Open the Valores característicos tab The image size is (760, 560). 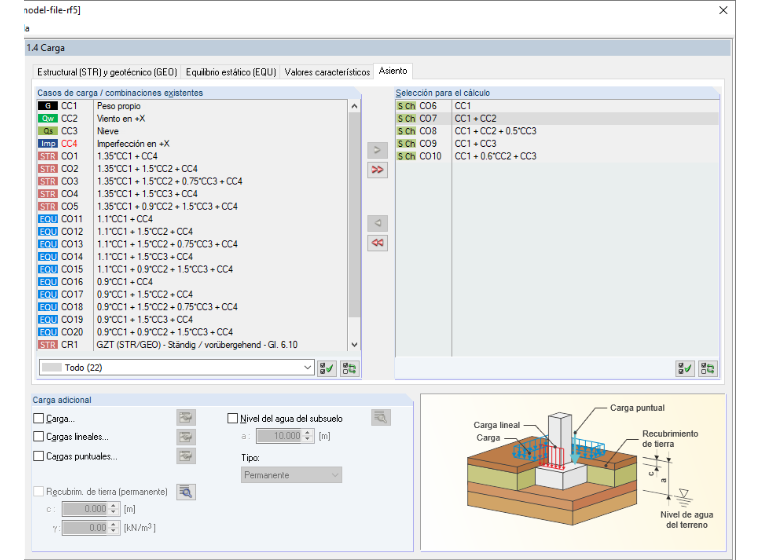tap(327, 72)
